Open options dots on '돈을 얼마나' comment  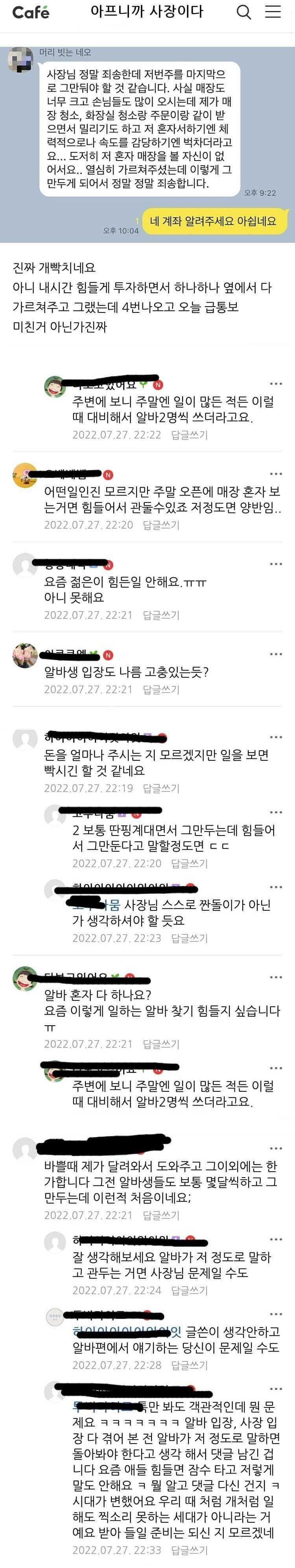(x=276, y=737)
